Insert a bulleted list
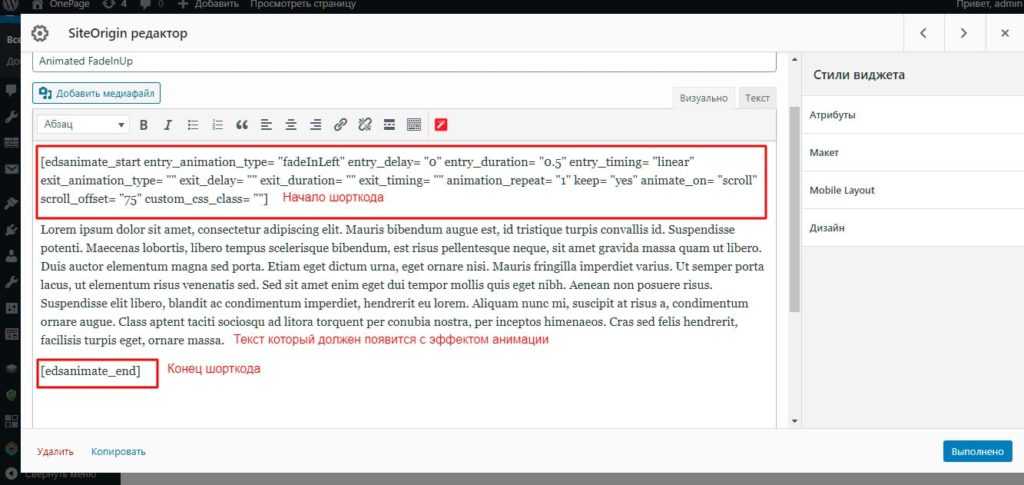1024x485 pixels. (x=193, y=125)
